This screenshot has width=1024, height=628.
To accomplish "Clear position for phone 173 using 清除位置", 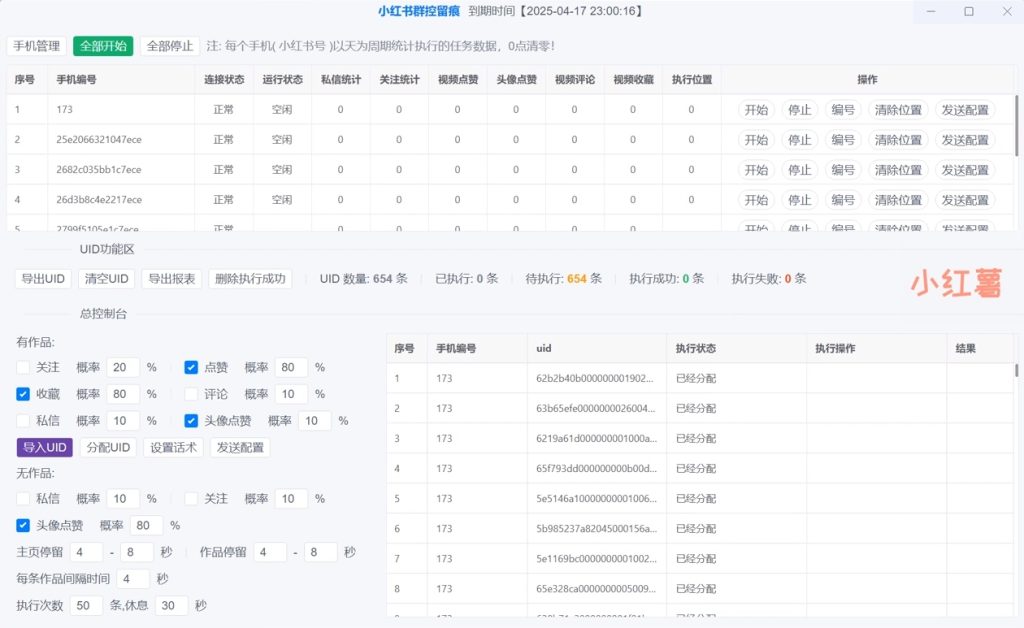I will pyautogui.click(x=898, y=110).
